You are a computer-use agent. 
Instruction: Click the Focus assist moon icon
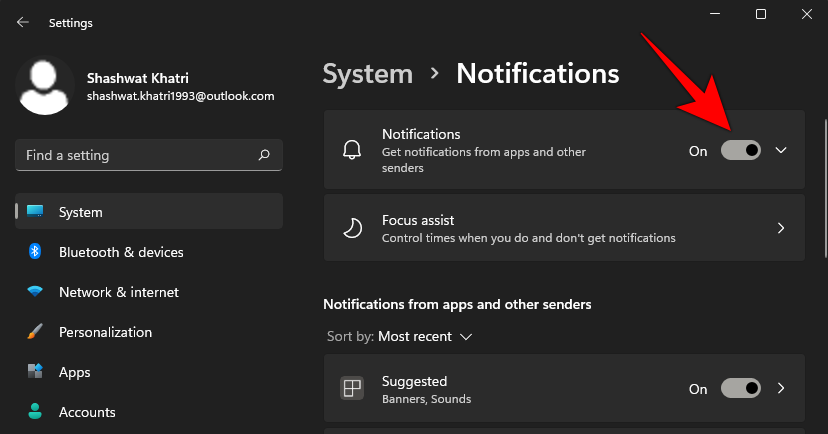click(x=352, y=228)
